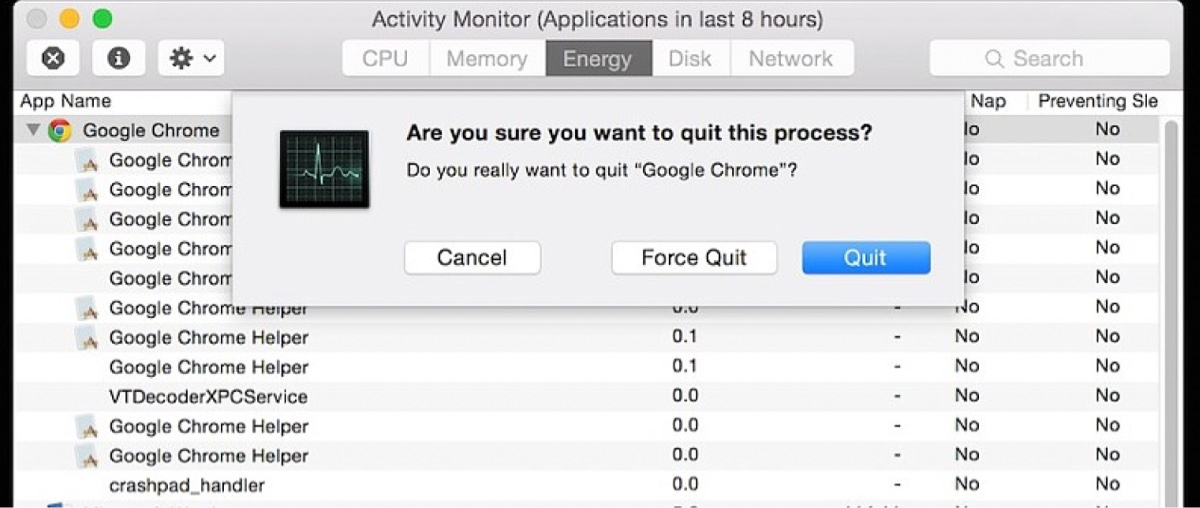
Task: Click the Quit Process stop icon
Action: point(53,58)
